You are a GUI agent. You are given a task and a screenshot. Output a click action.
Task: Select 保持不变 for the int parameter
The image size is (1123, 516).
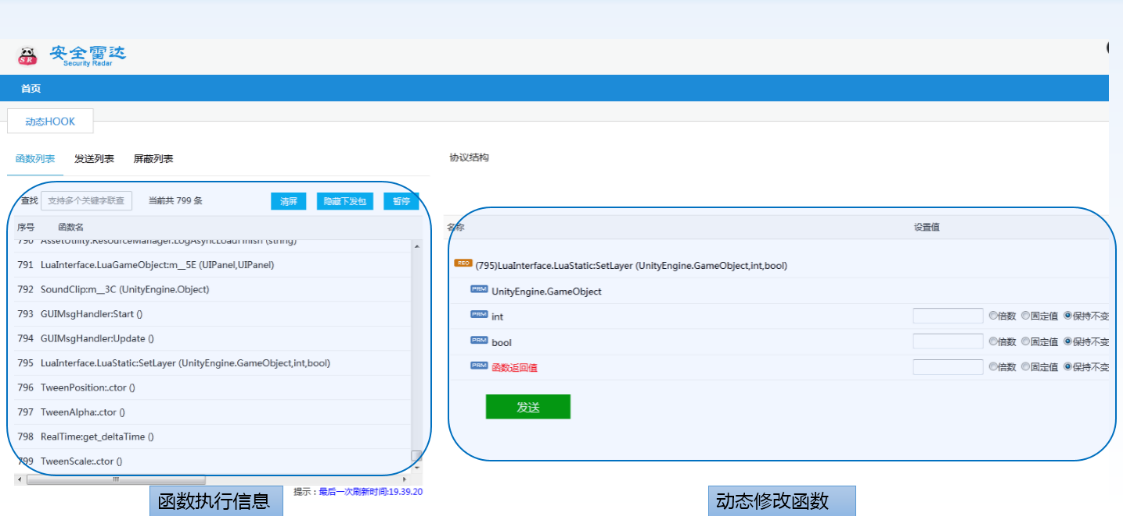point(1068,315)
